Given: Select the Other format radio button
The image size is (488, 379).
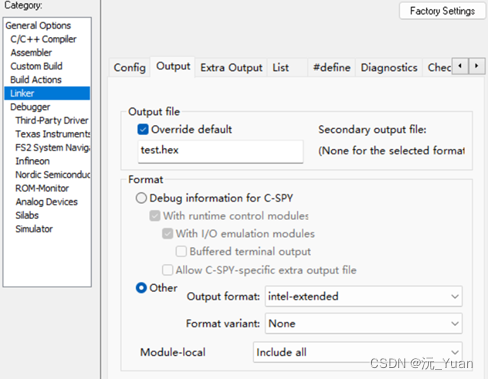Looking at the screenshot, I should (141, 288).
